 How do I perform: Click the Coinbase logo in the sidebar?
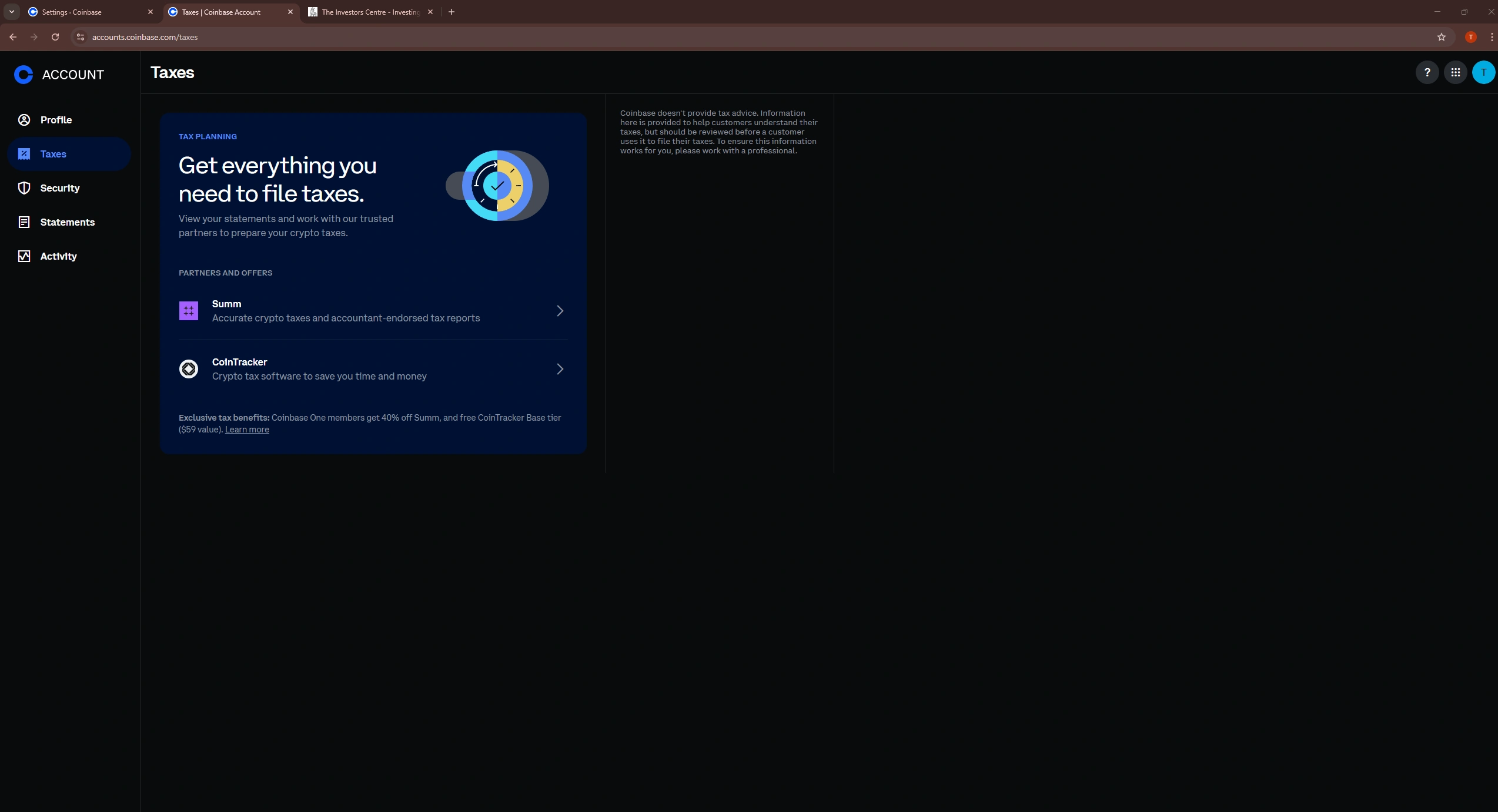tap(24, 75)
